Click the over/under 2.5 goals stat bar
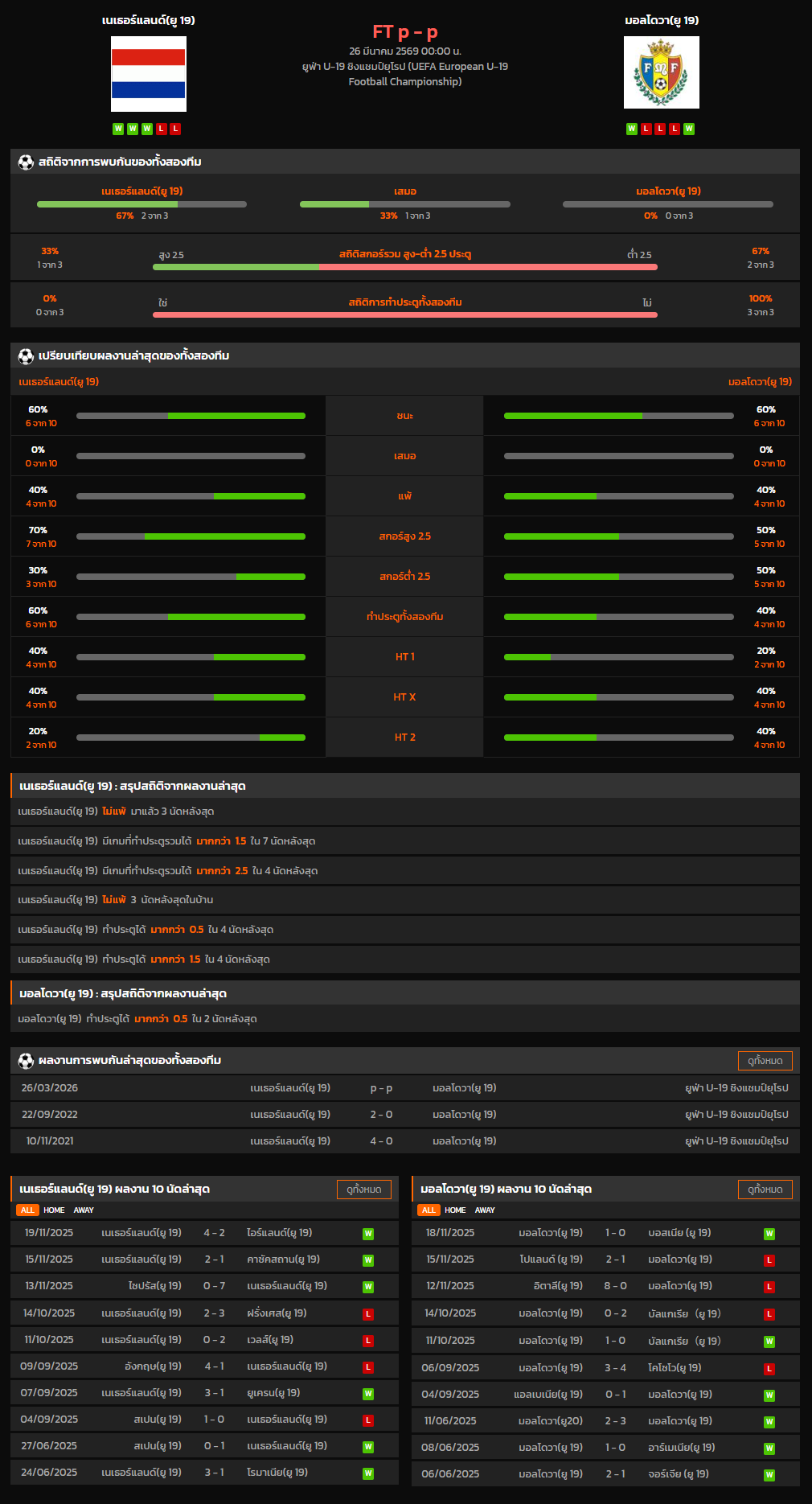Image resolution: width=812 pixels, height=1504 pixels. coord(404,267)
